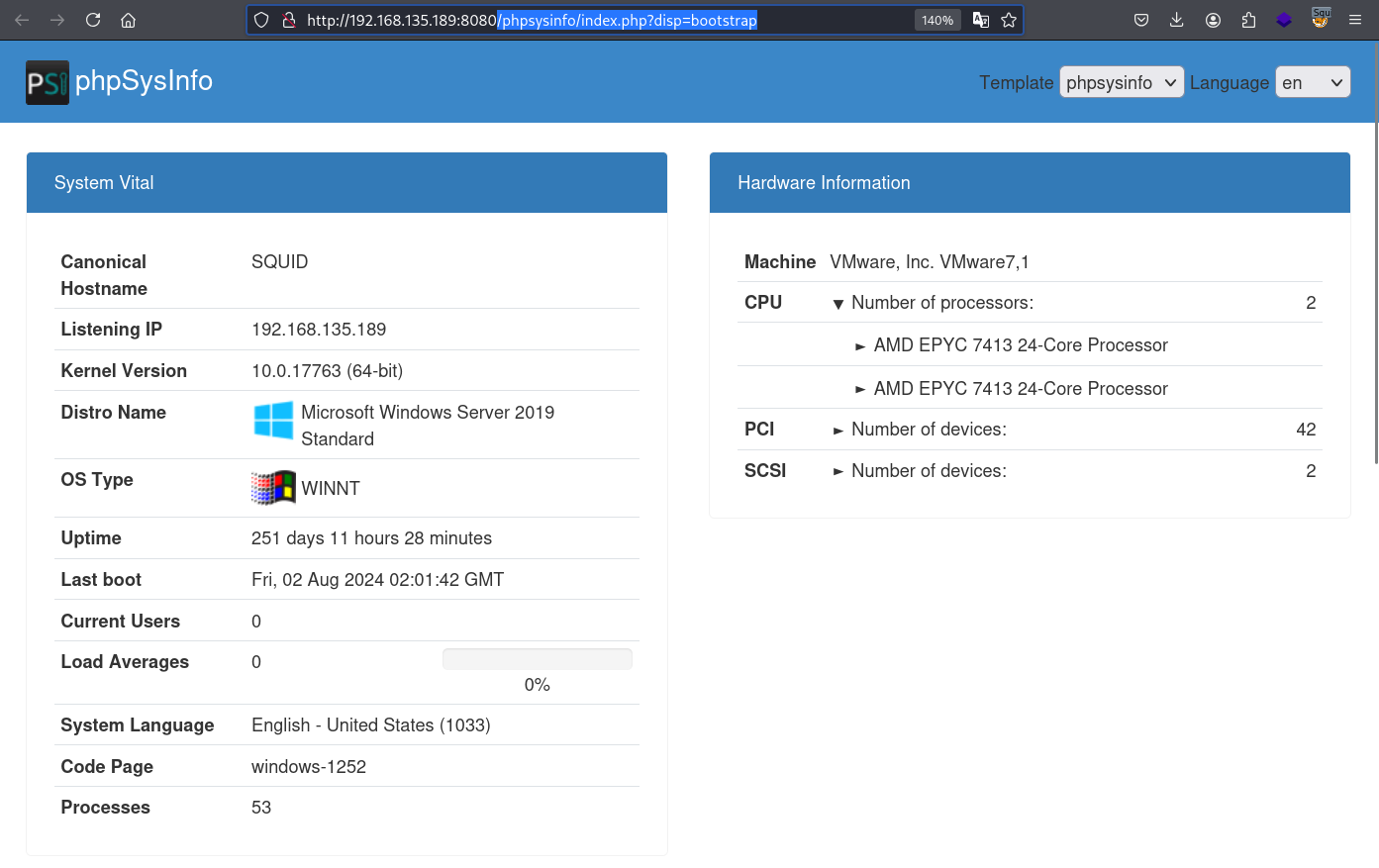Click the Listening IP value 192.168.135.189
This screenshot has height=868, width=1379.
pyautogui.click(x=319, y=330)
